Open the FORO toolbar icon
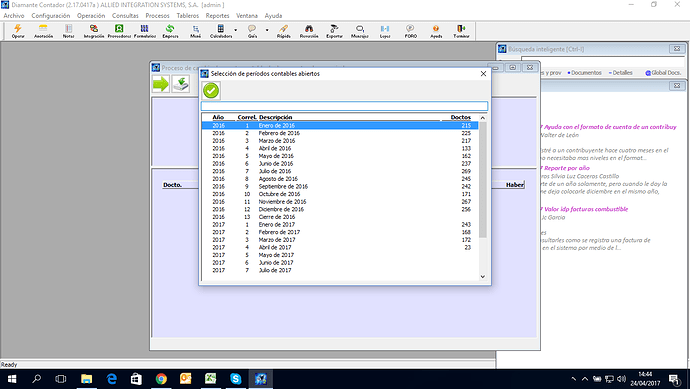 (x=411, y=31)
